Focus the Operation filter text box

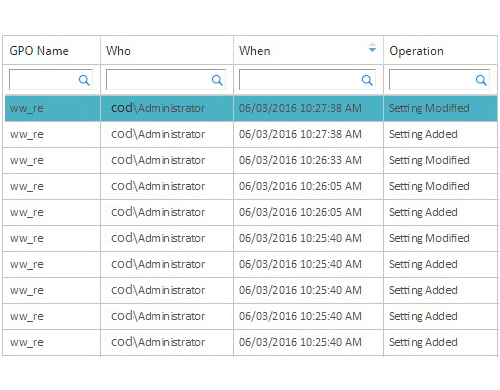point(439,80)
